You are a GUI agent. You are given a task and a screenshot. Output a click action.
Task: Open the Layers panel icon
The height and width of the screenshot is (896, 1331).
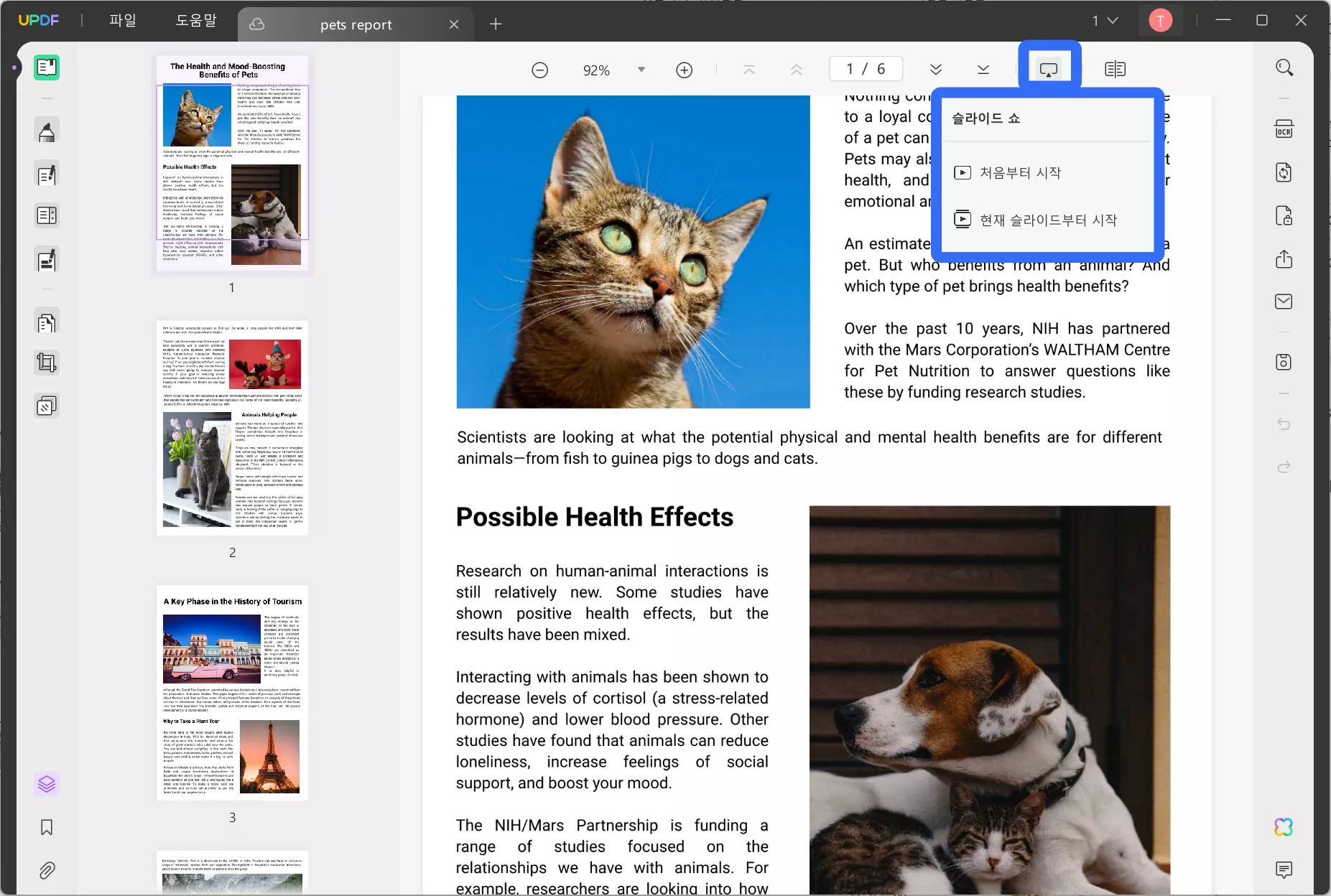47,783
